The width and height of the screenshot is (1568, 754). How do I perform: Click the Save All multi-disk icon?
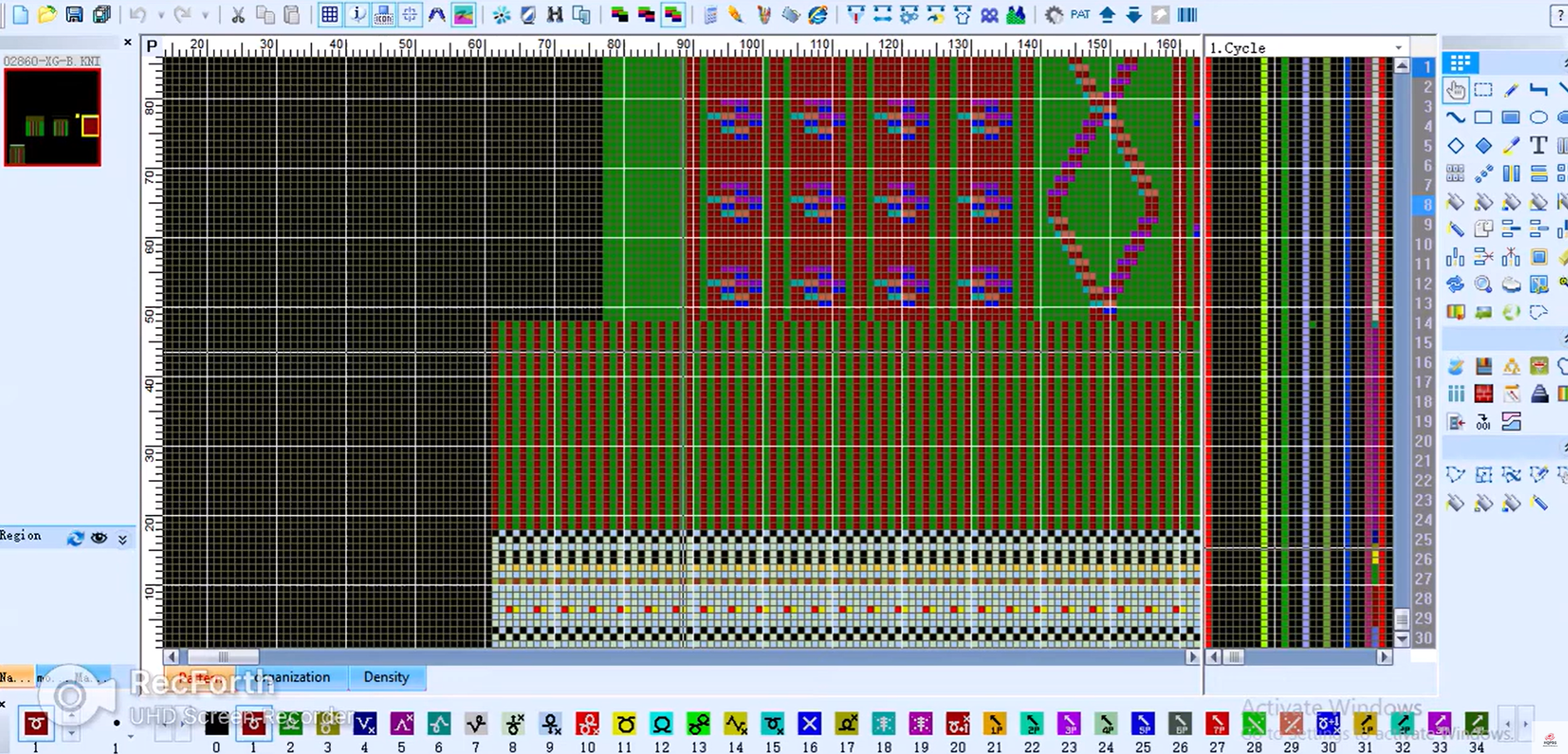[x=101, y=15]
